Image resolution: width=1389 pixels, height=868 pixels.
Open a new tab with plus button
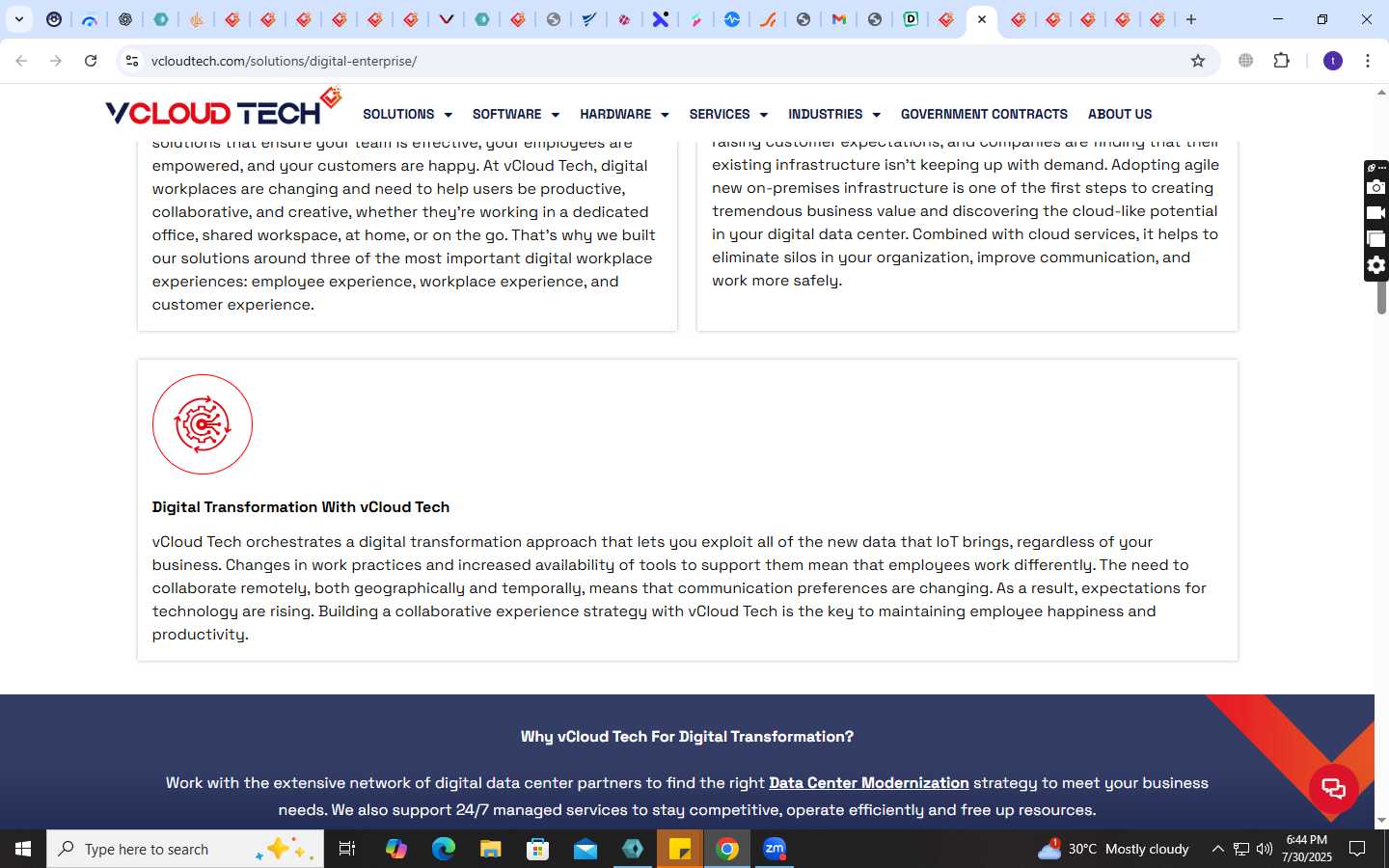pos(1191,19)
